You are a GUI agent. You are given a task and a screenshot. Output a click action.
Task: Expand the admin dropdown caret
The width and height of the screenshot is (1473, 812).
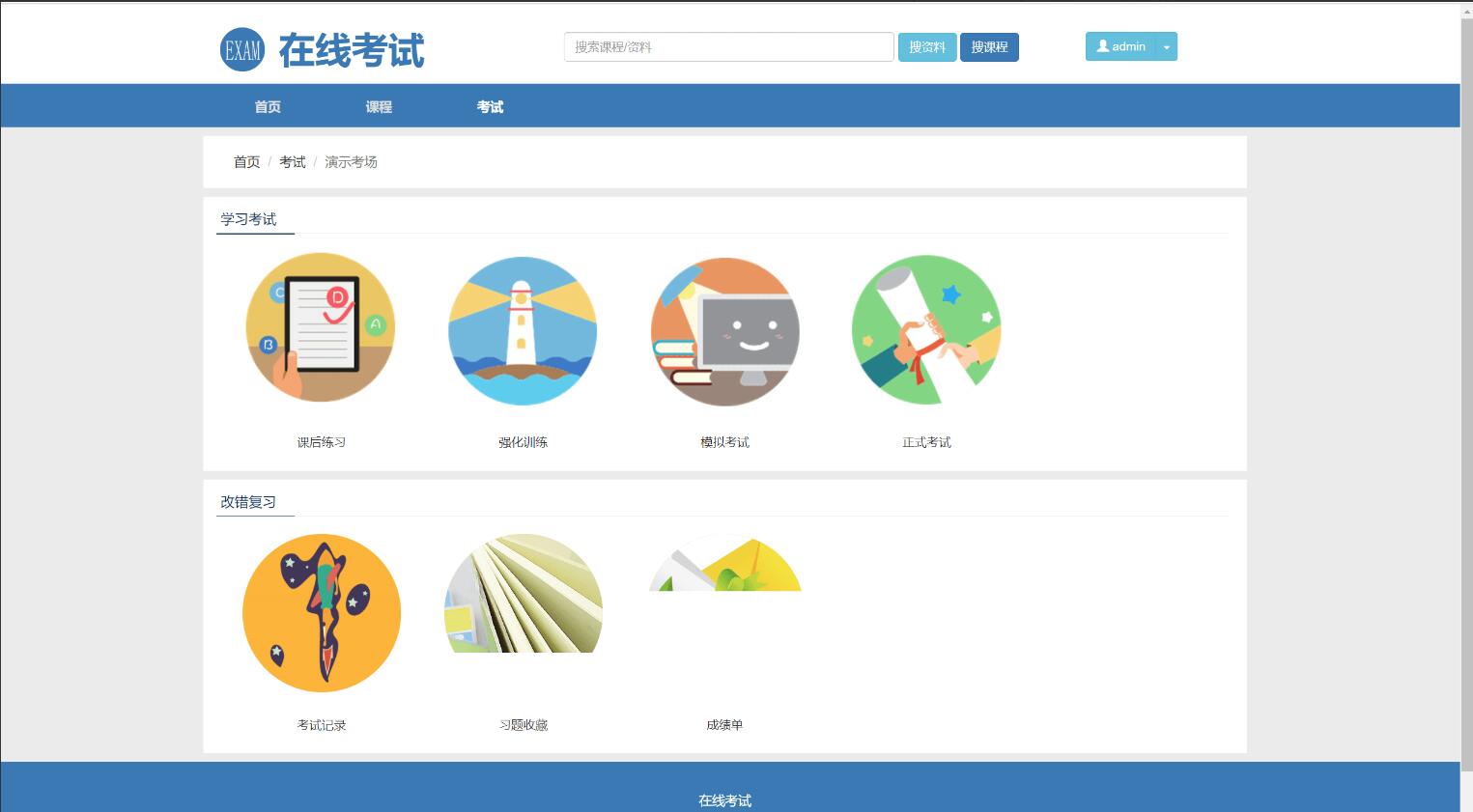[x=1167, y=47]
